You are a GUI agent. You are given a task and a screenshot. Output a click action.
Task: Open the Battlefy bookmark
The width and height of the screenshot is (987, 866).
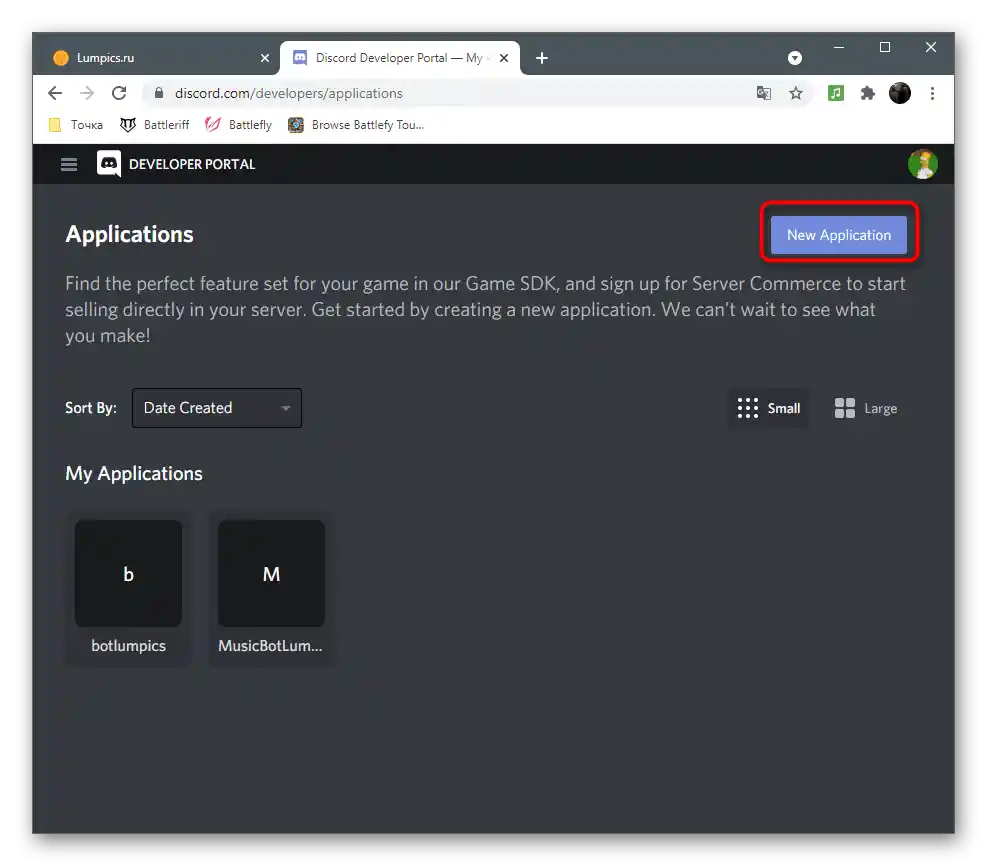point(239,125)
